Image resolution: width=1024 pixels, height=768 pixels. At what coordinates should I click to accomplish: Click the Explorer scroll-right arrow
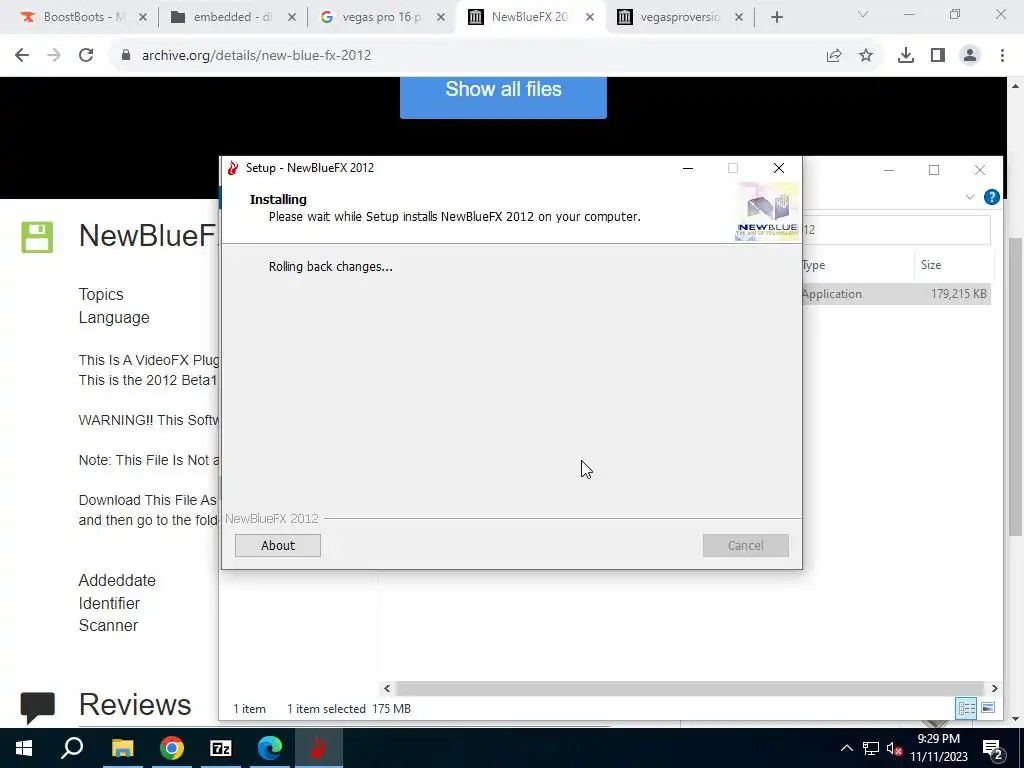994,688
